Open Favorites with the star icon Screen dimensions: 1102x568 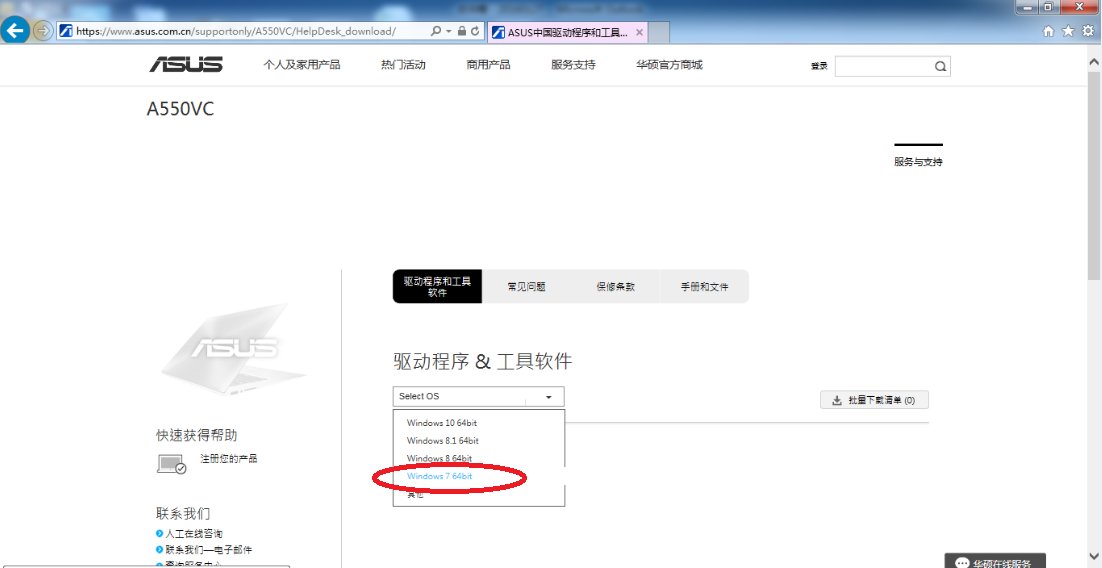[x=1068, y=31]
